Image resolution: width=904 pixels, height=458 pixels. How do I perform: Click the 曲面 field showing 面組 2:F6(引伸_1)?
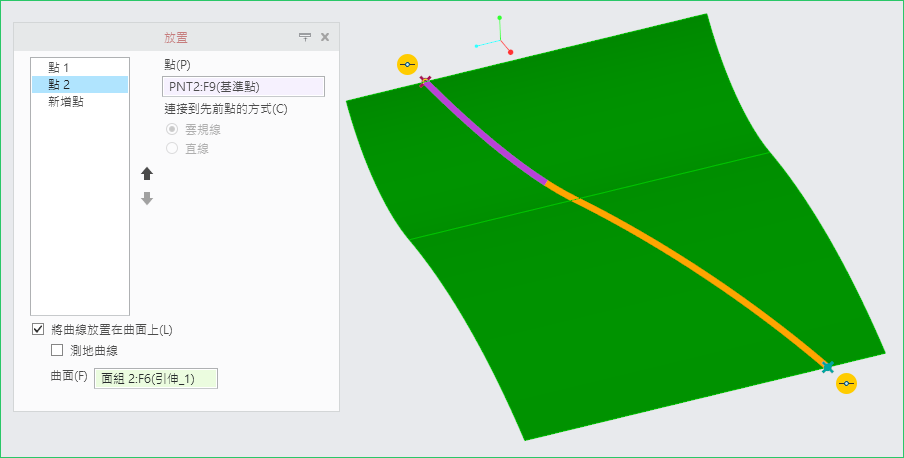tap(155, 378)
